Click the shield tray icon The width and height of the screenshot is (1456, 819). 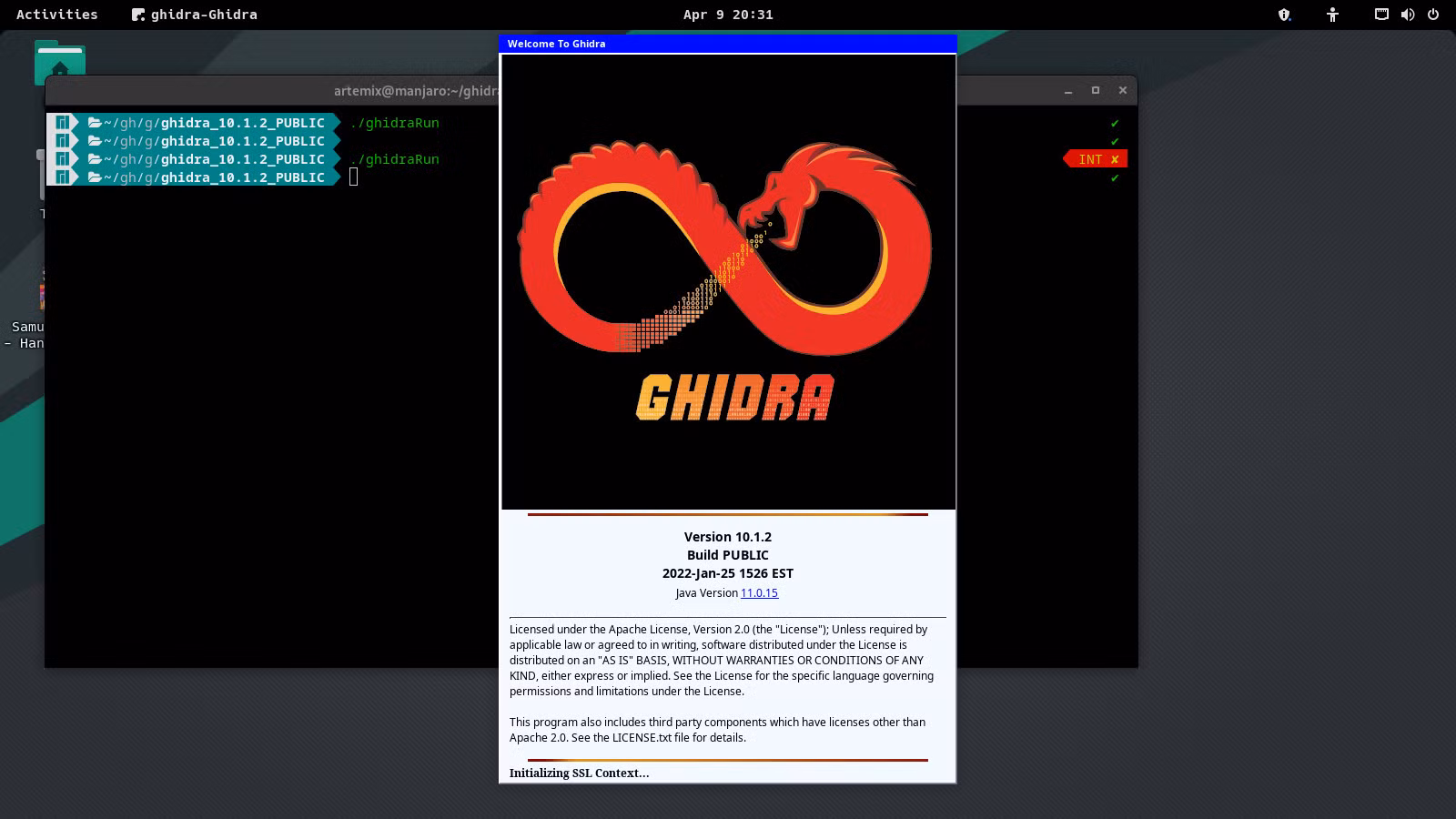[x=1284, y=15]
